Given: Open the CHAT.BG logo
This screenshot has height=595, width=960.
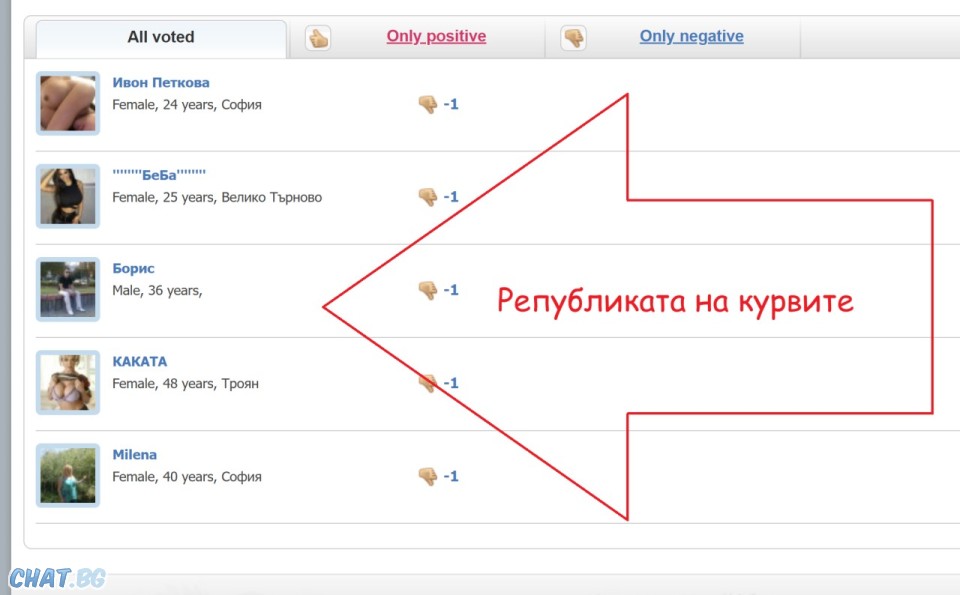Looking at the screenshot, I should click(58, 578).
